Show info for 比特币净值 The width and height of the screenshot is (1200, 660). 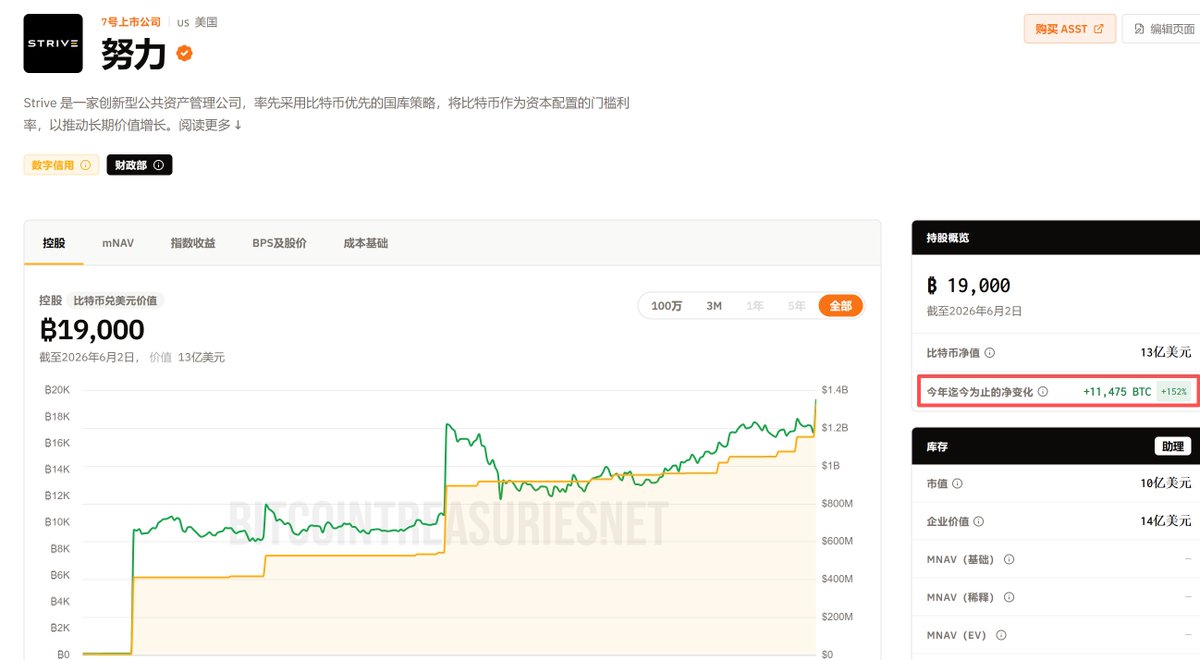(990, 353)
